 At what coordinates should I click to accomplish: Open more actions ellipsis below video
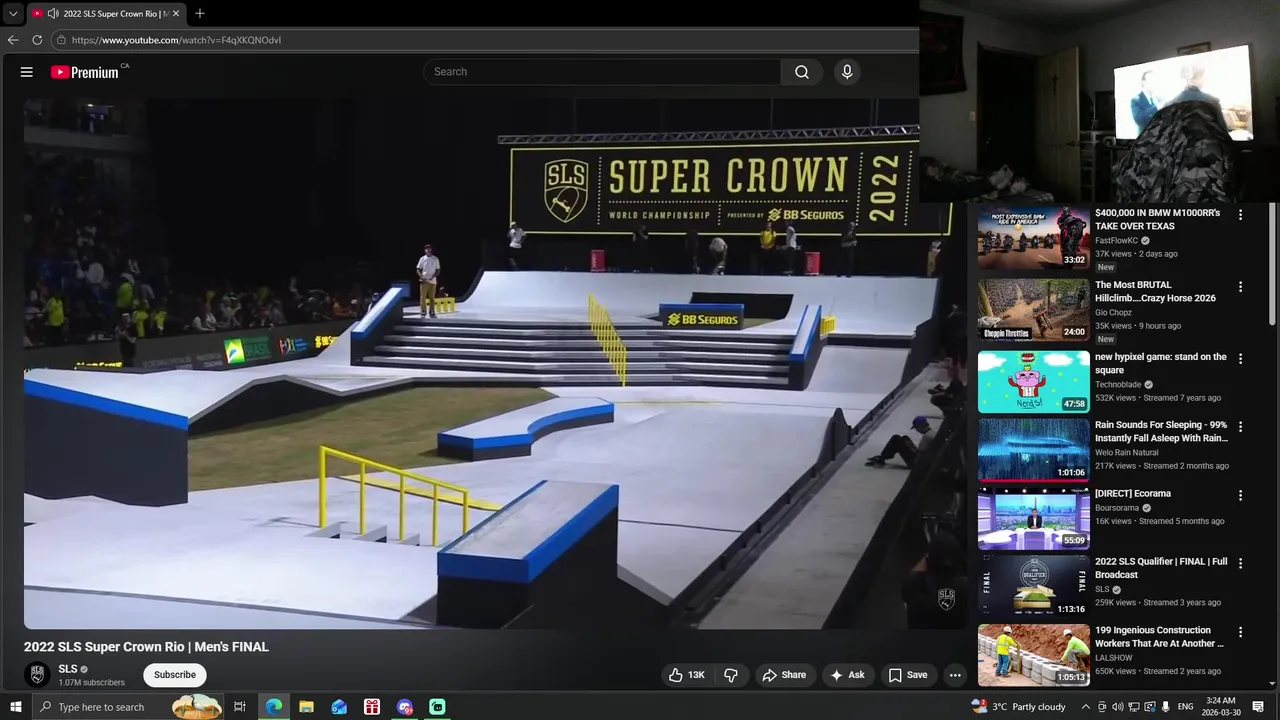[955, 675]
